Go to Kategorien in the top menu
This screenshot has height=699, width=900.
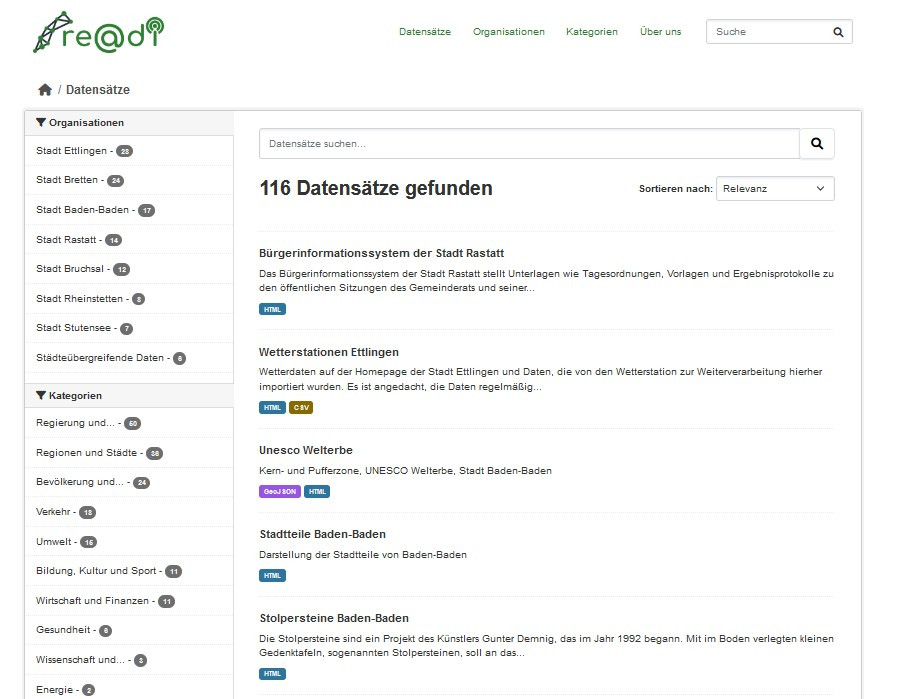pyautogui.click(x=592, y=32)
